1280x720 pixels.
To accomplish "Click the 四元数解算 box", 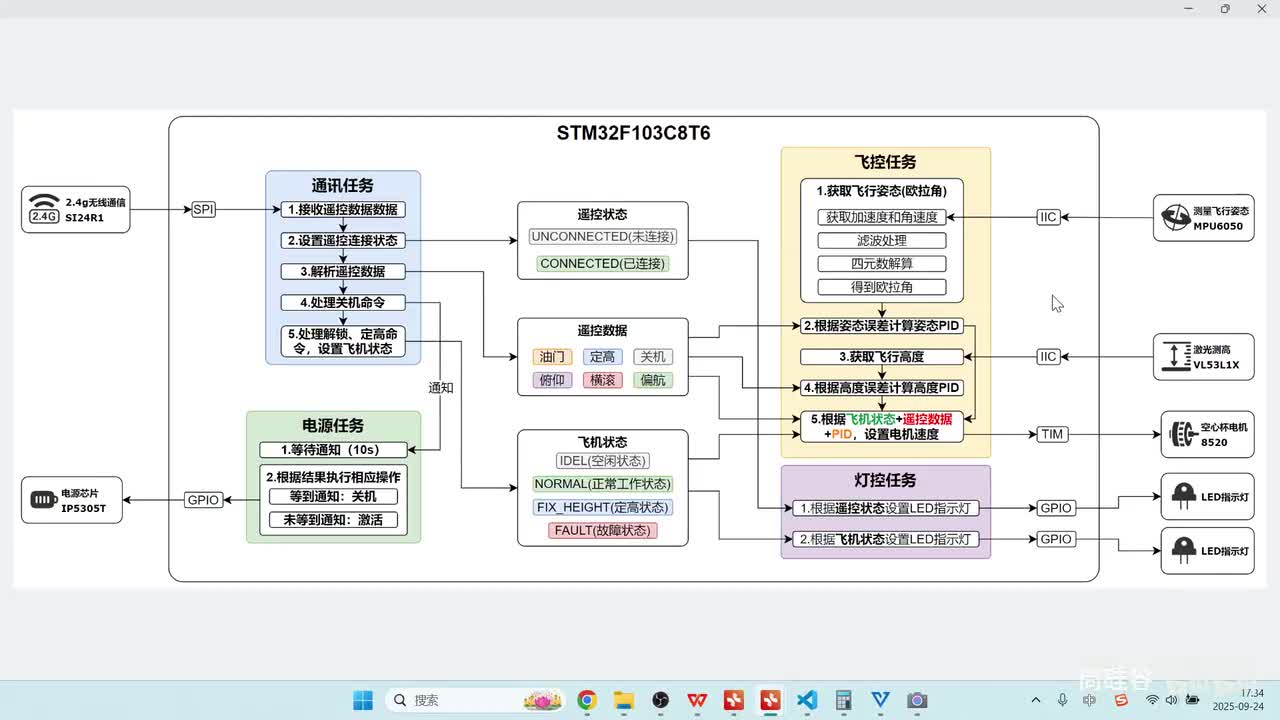I will [882, 264].
